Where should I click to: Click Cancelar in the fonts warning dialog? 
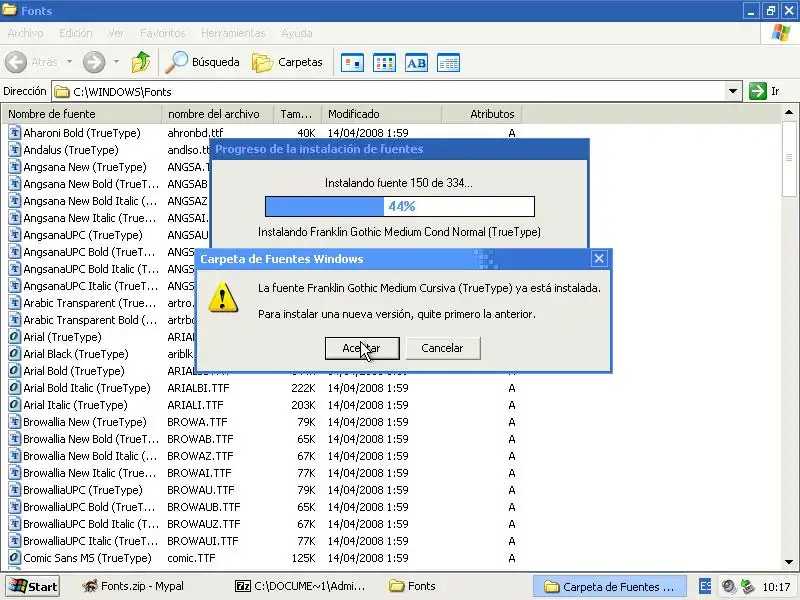[x=442, y=348]
